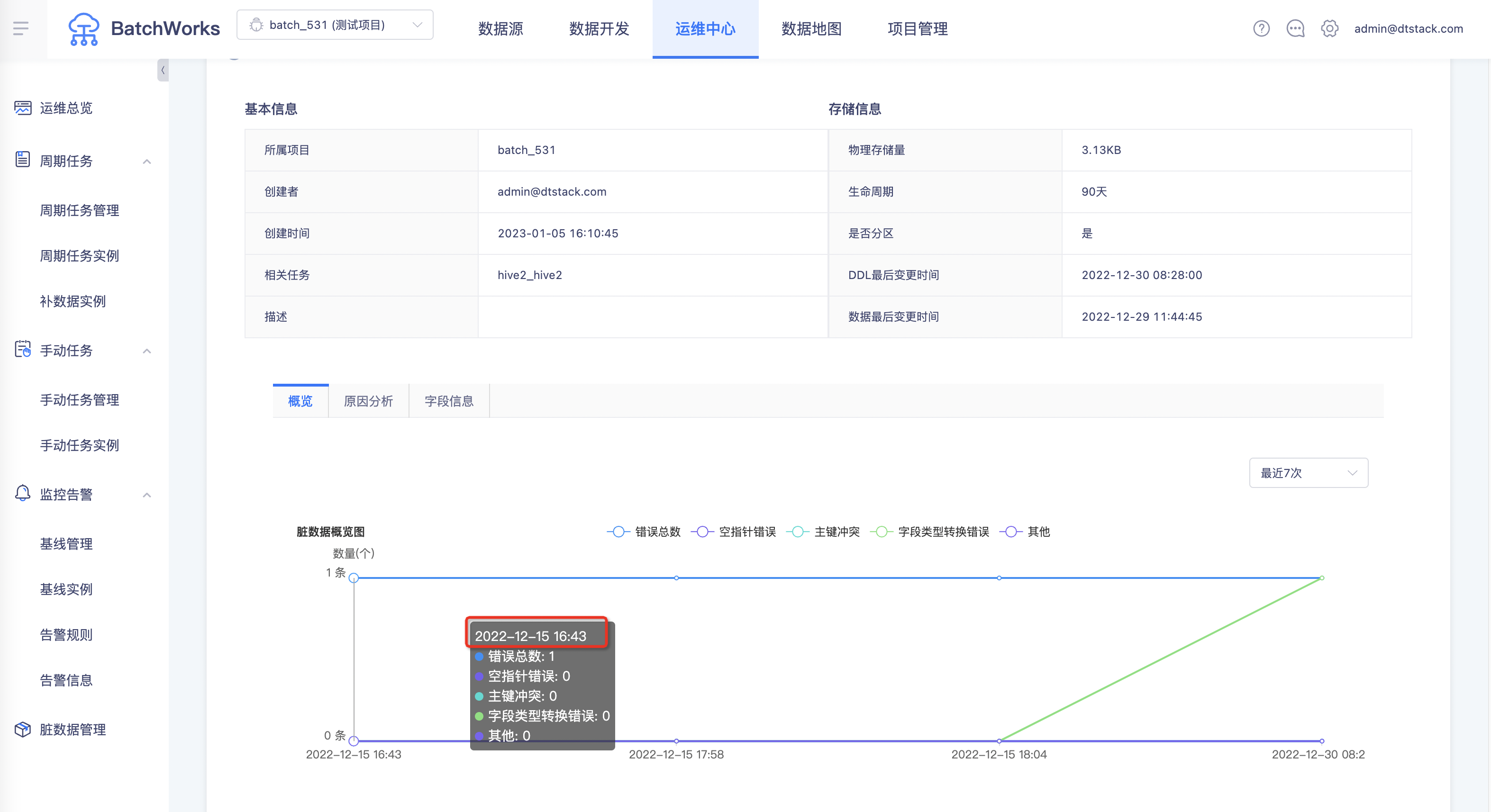Click the 监控告警 bell icon
The image size is (1491, 812).
coord(23,493)
